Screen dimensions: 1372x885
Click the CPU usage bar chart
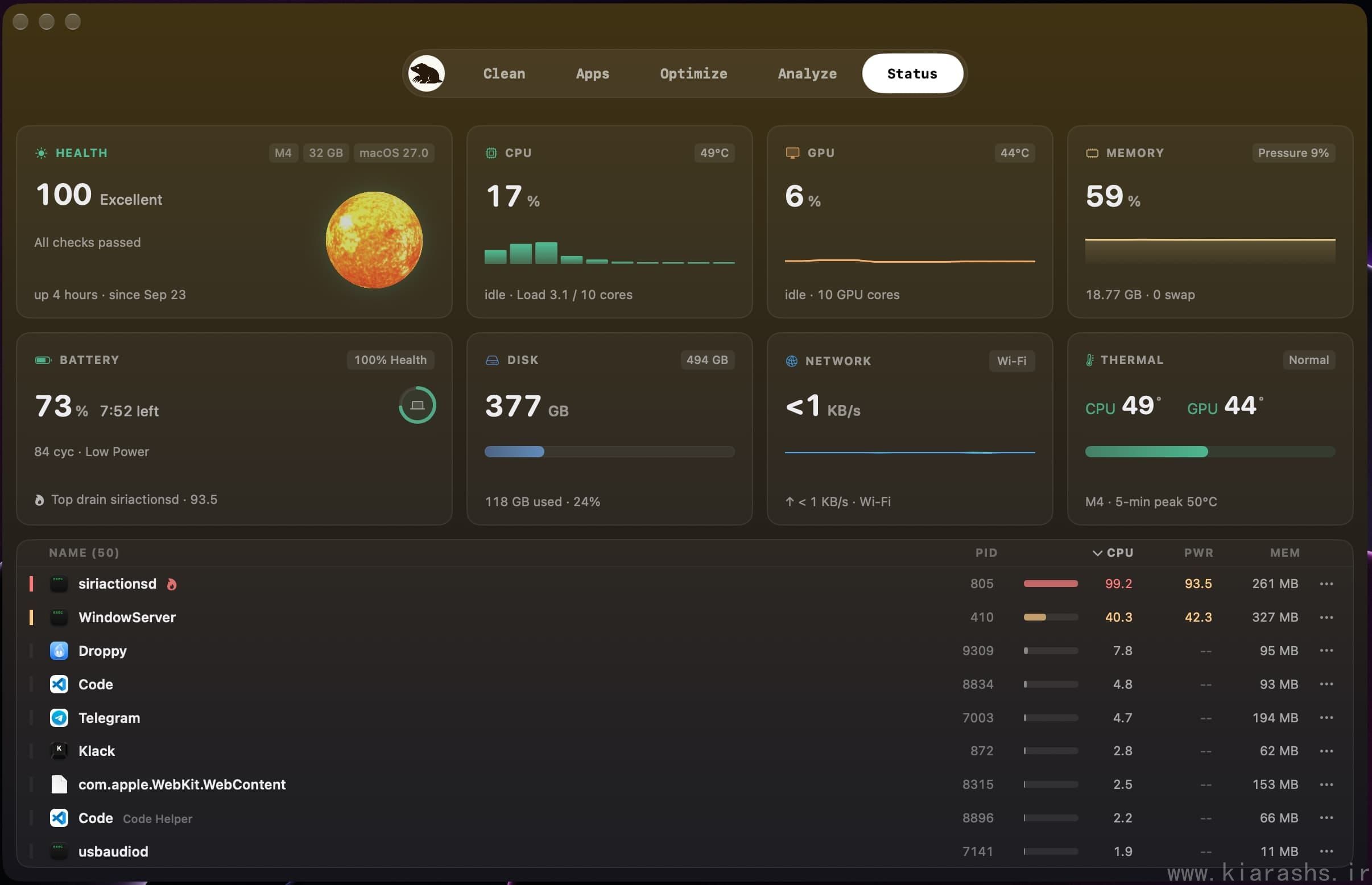click(x=609, y=253)
